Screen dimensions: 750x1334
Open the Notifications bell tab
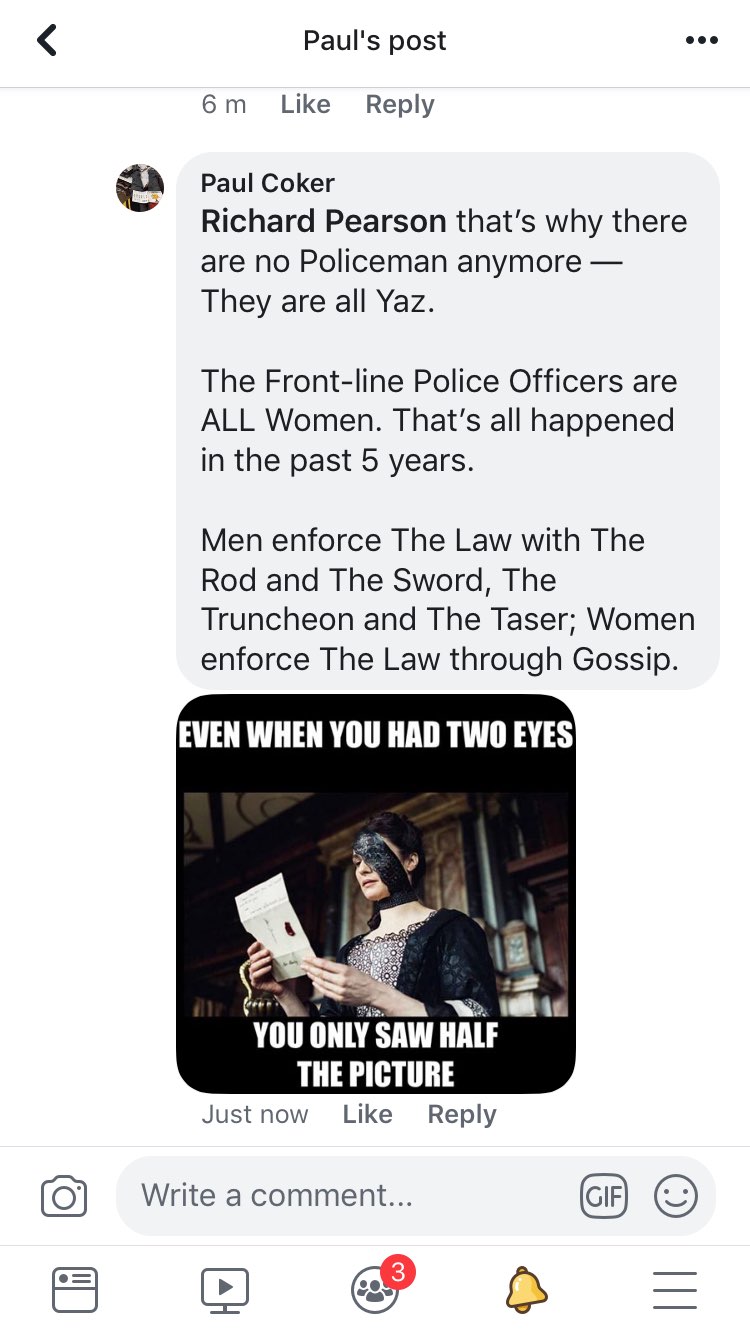coord(526,1290)
